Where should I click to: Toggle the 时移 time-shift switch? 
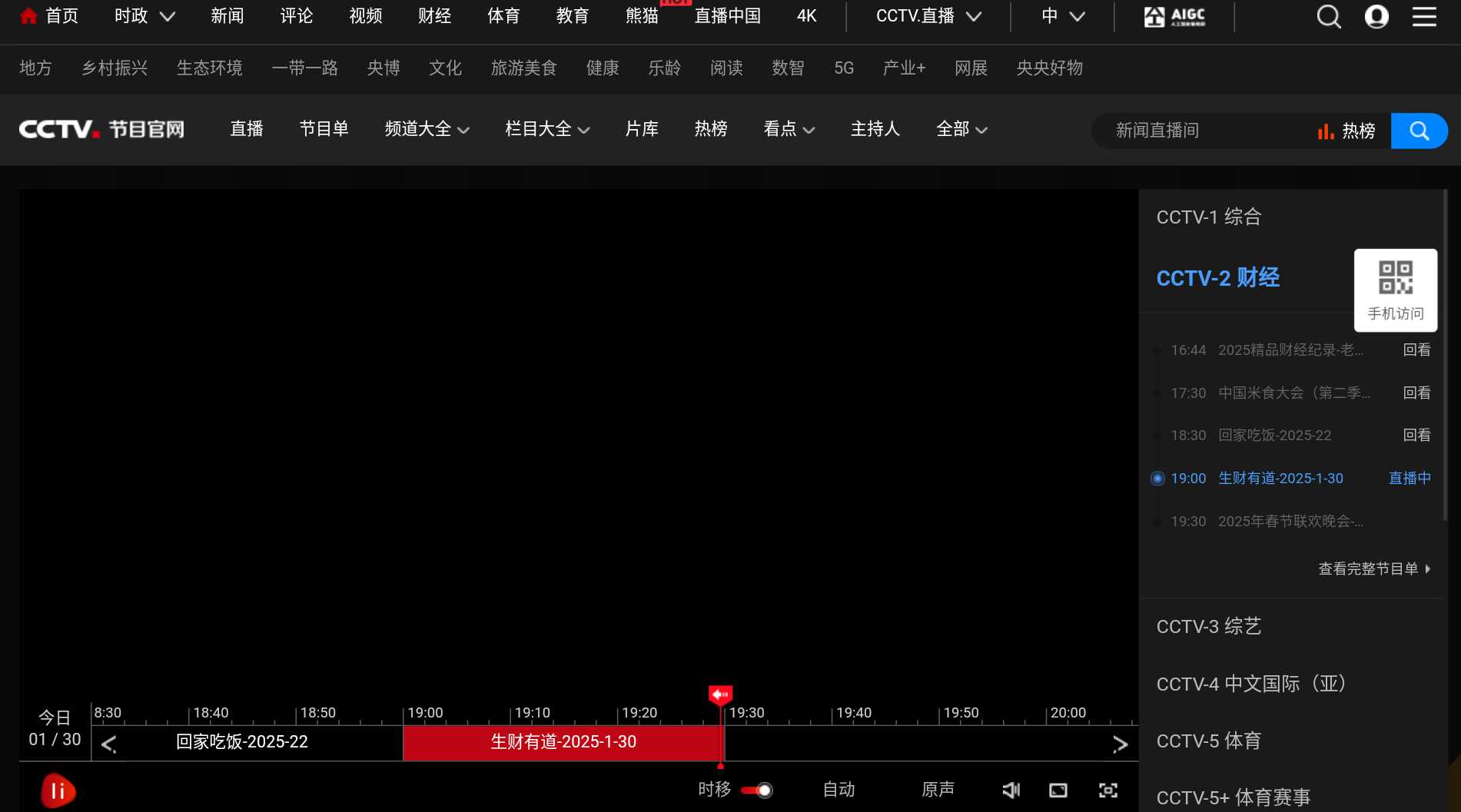[757, 790]
